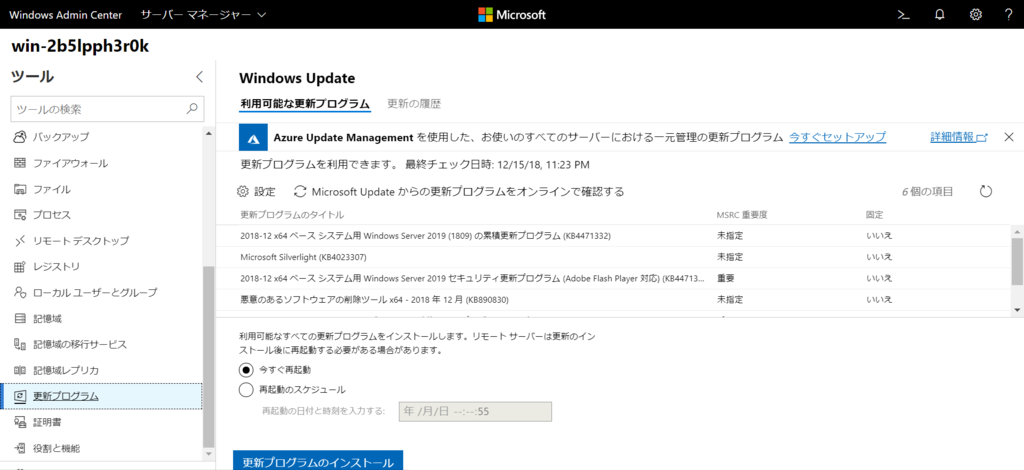This screenshot has width=1024, height=470.
Task: Click the Azure Update Management logo icon
Action: [x=254, y=137]
